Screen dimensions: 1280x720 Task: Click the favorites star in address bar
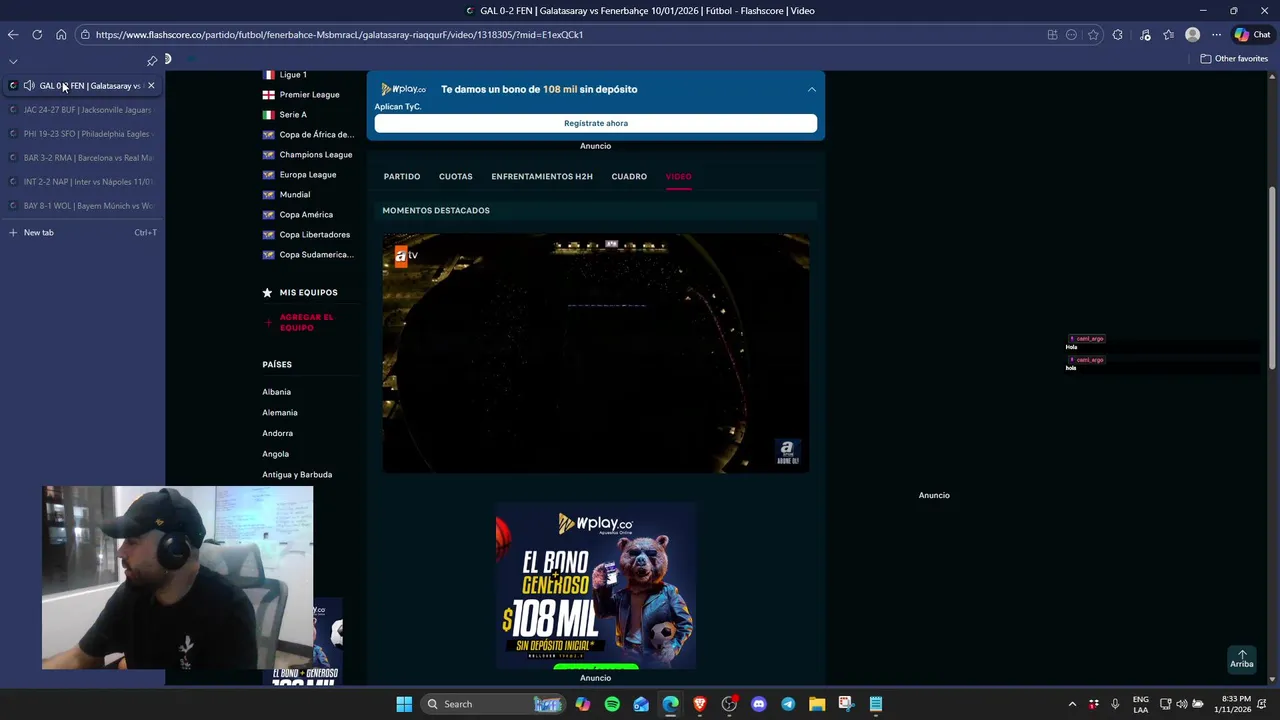coord(1093,34)
